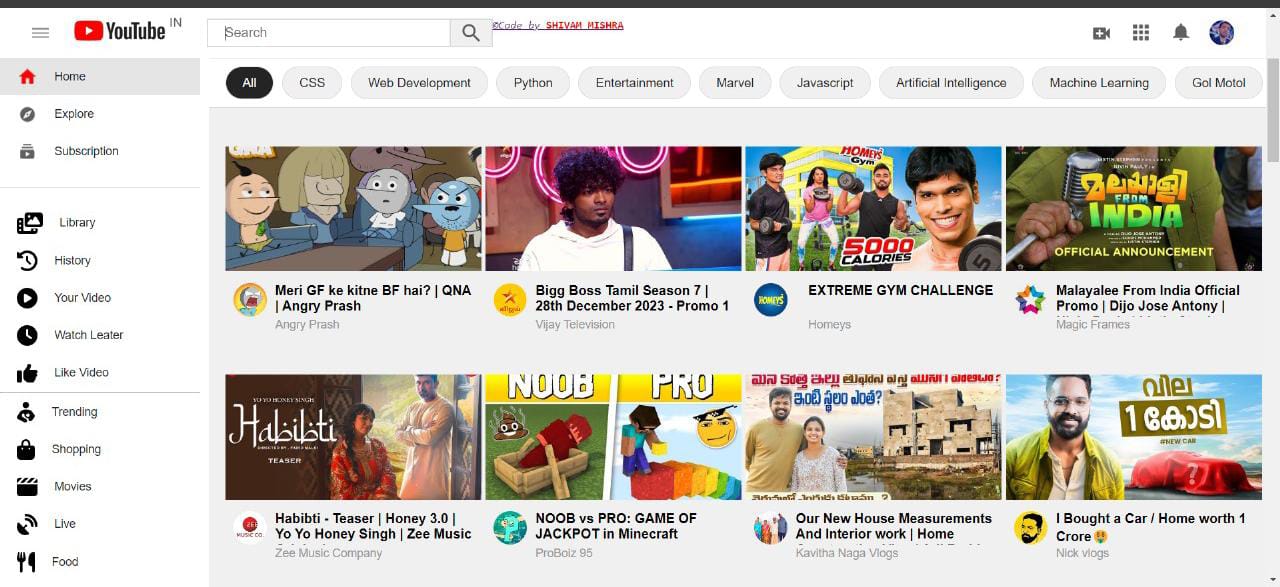
Task: Switch to the Entertainment category tab
Action: (x=634, y=83)
